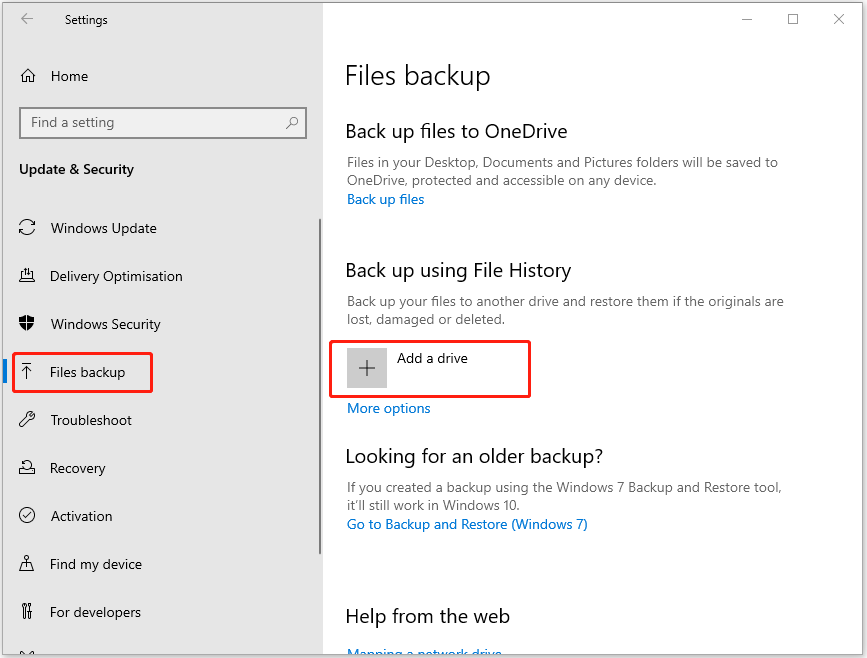
Task: Click the Find my device person icon
Action: pos(27,563)
